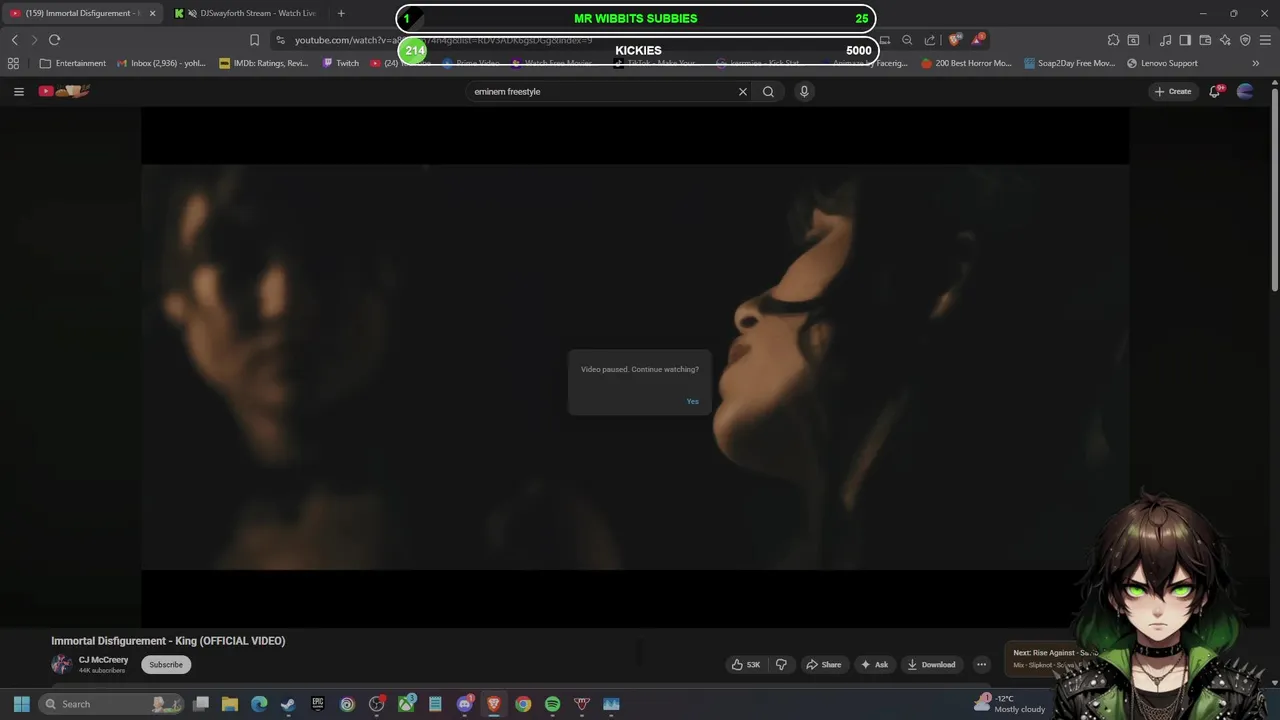Click the Ask button below video
This screenshot has width=1280, height=720.
coord(874,664)
